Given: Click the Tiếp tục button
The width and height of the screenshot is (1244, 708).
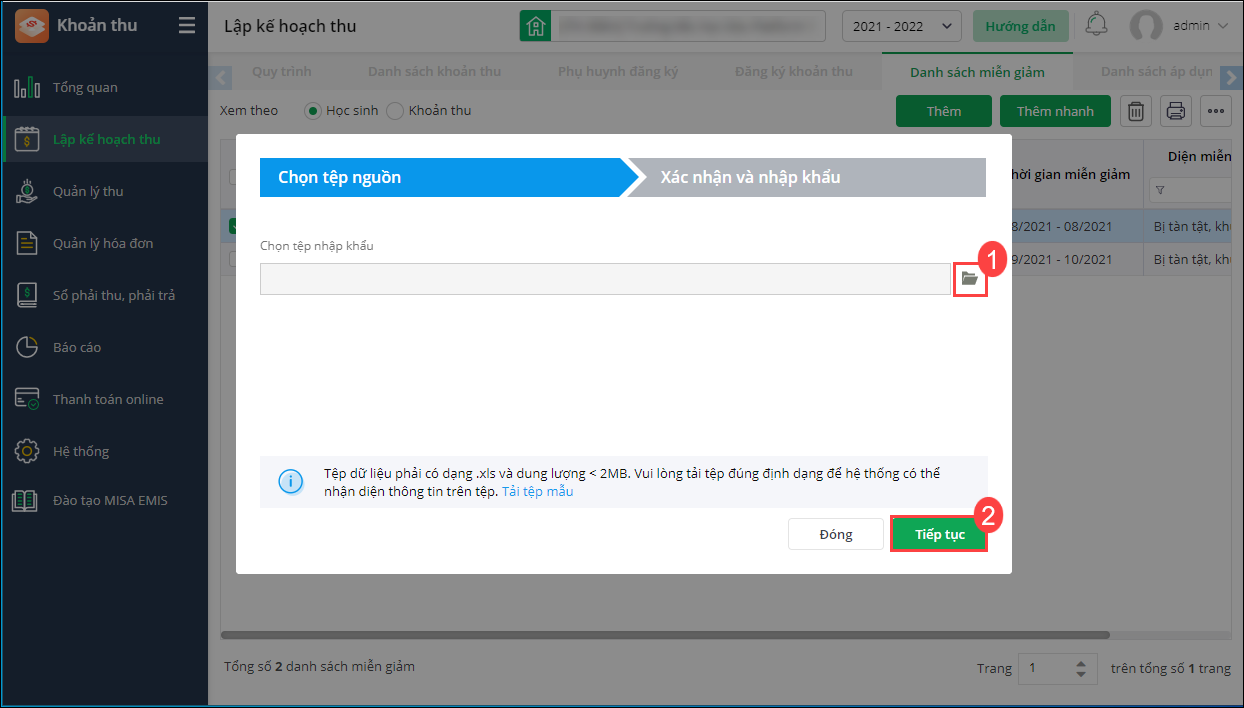Looking at the screenshot, I should [x=939, y=534].
